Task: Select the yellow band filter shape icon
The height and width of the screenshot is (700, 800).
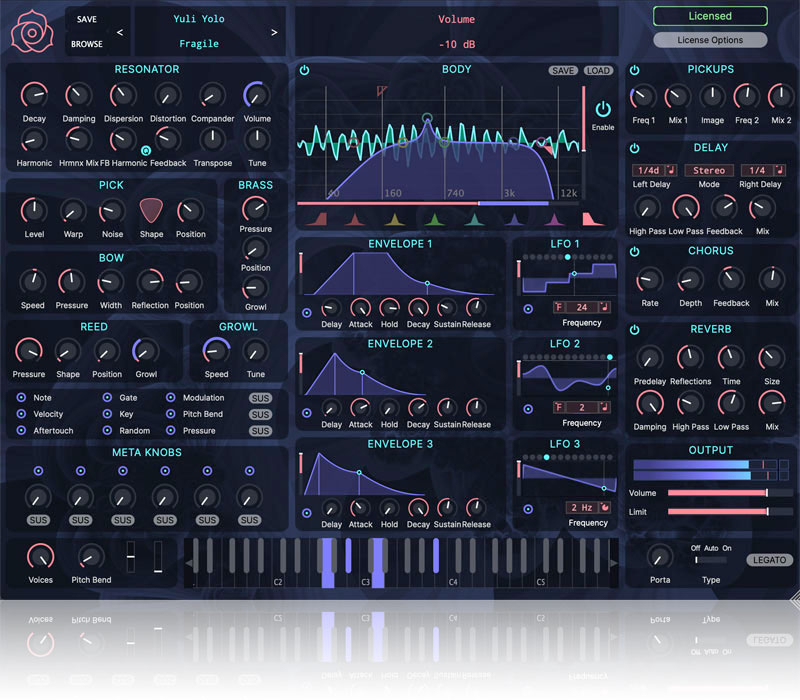Action: (394, 219)
